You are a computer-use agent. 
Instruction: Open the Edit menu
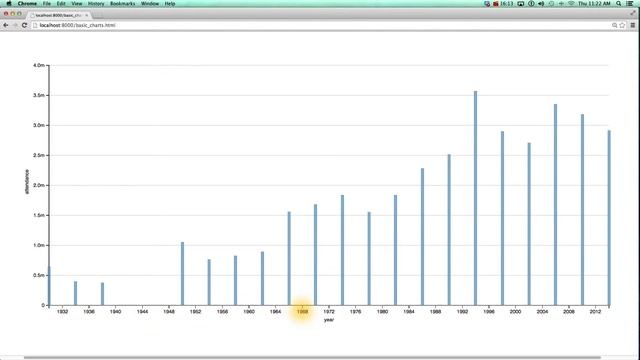click(x=61, y=3)
